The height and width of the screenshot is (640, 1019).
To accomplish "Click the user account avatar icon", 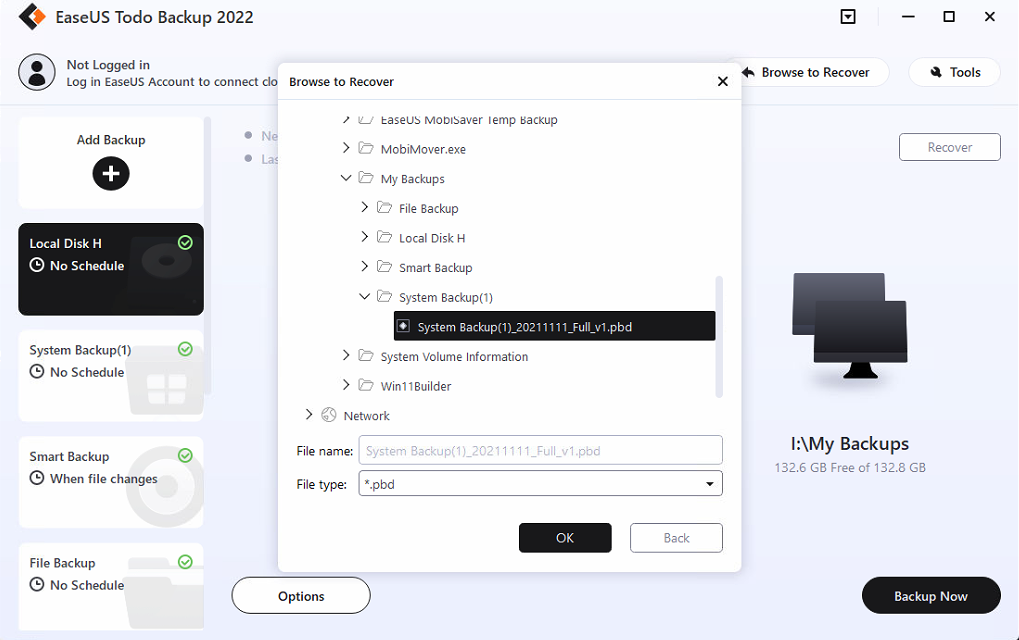I will pyautogui.click(x=36, y=72).
